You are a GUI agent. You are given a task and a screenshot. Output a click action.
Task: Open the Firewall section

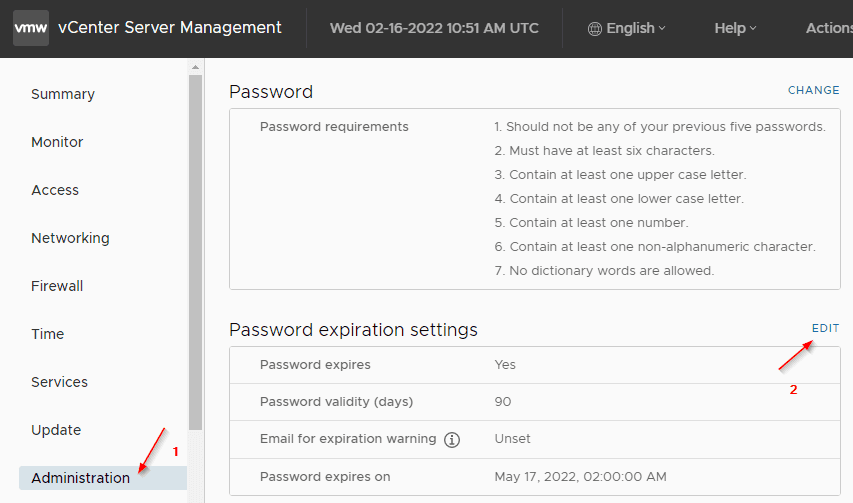(57, 286)
